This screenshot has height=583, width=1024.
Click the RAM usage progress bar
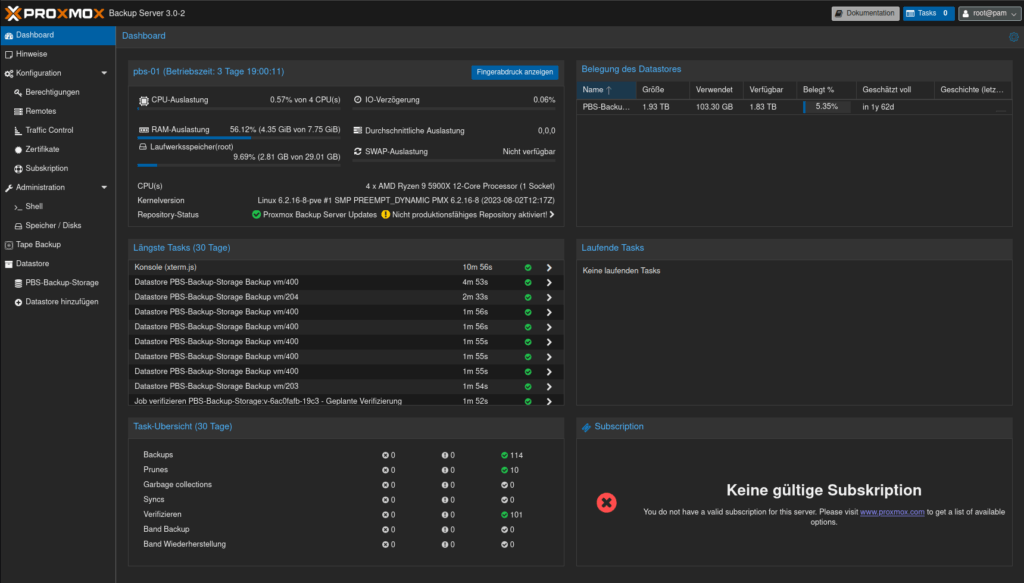click(x=239, y=138)
